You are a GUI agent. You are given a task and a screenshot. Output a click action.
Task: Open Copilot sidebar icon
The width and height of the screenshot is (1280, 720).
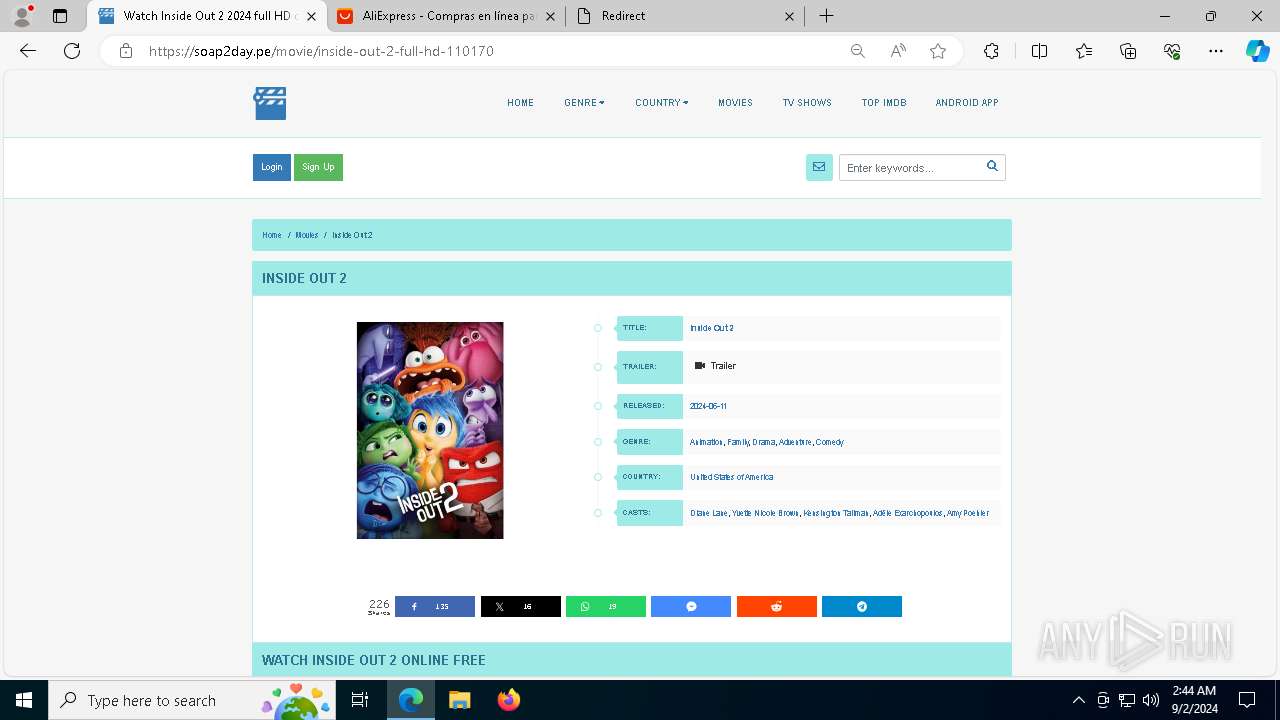click(1257, 51)
